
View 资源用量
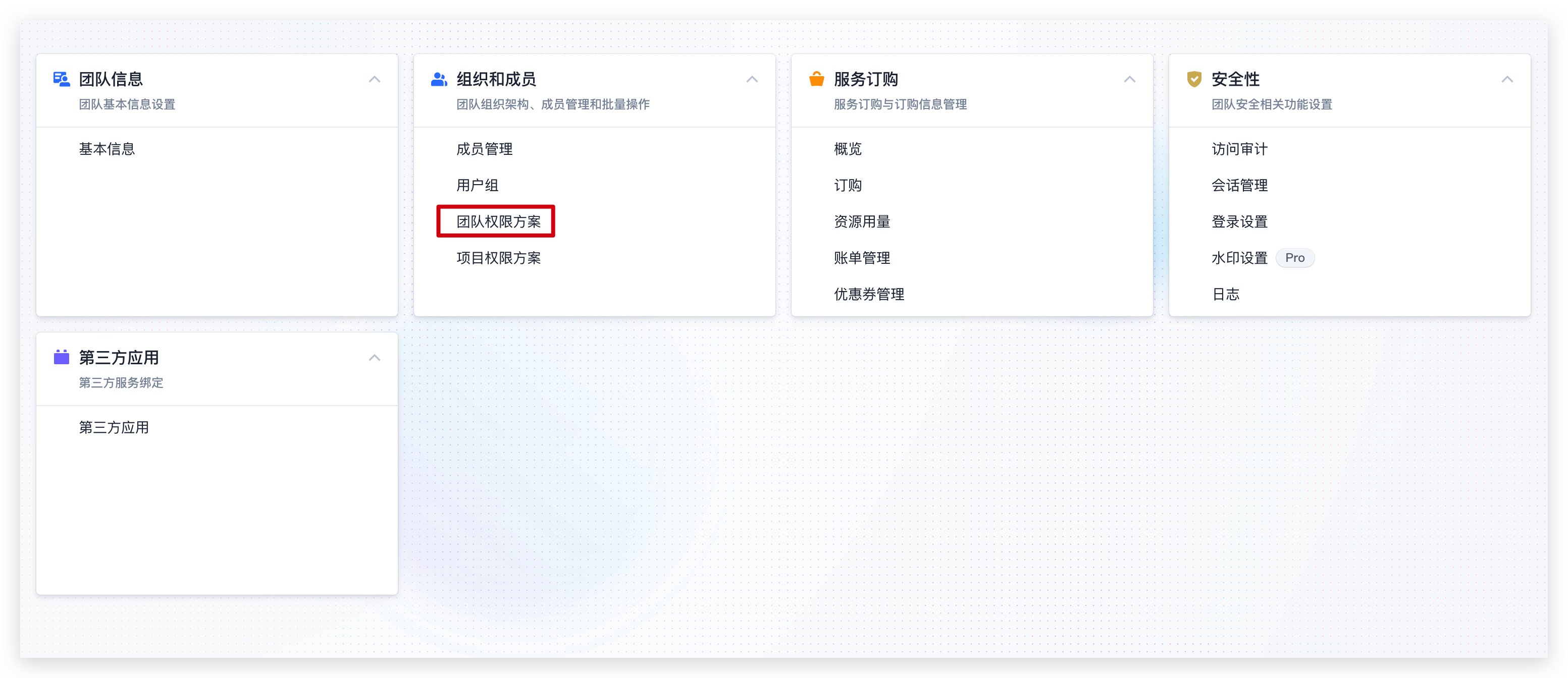862,222
